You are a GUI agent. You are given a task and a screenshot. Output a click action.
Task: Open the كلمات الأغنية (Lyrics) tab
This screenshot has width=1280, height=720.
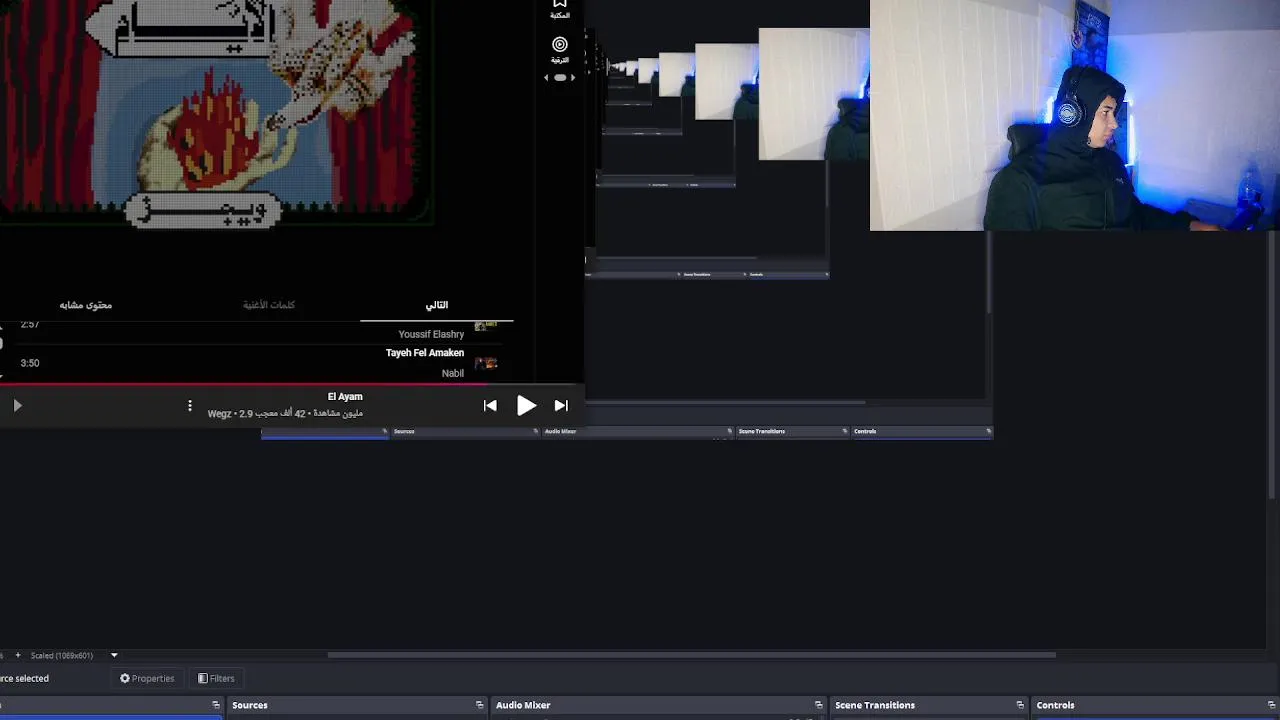[269, 305]
